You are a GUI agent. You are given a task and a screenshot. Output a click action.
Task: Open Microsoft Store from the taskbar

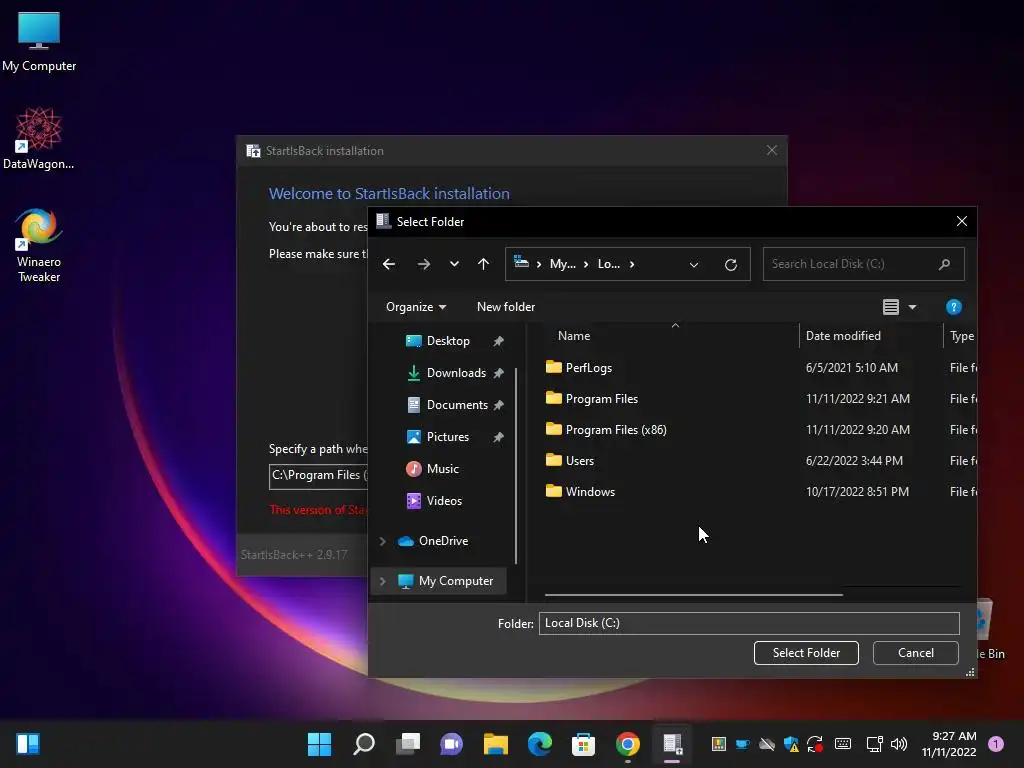[x=583, y=744]
